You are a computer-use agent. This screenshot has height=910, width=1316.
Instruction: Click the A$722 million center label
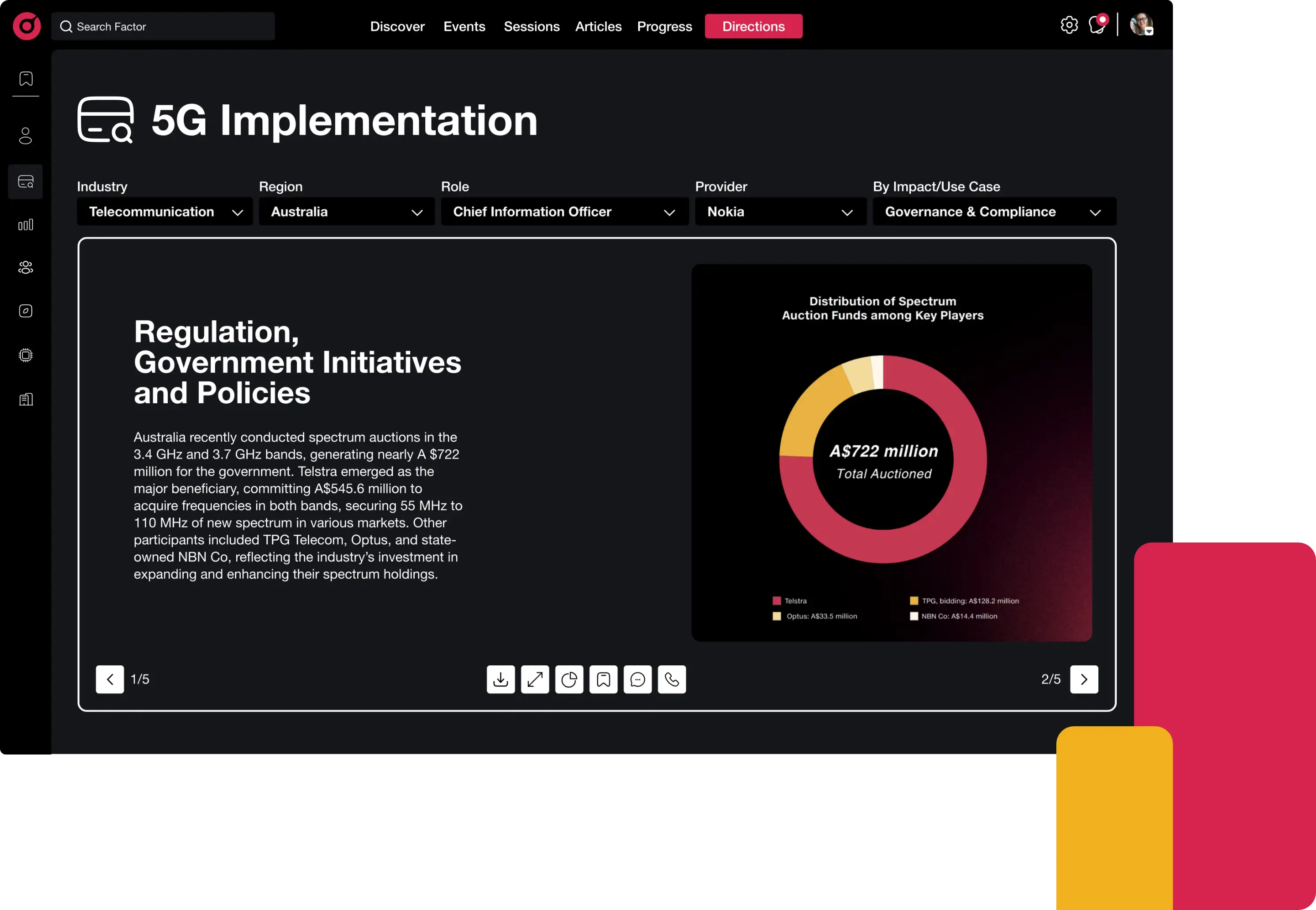tap(883, 451)
